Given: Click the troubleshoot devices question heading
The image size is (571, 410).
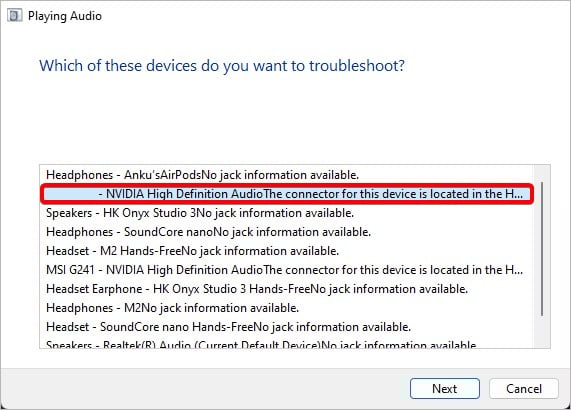Looking at the screenshot, I should (x=222, y=66).
